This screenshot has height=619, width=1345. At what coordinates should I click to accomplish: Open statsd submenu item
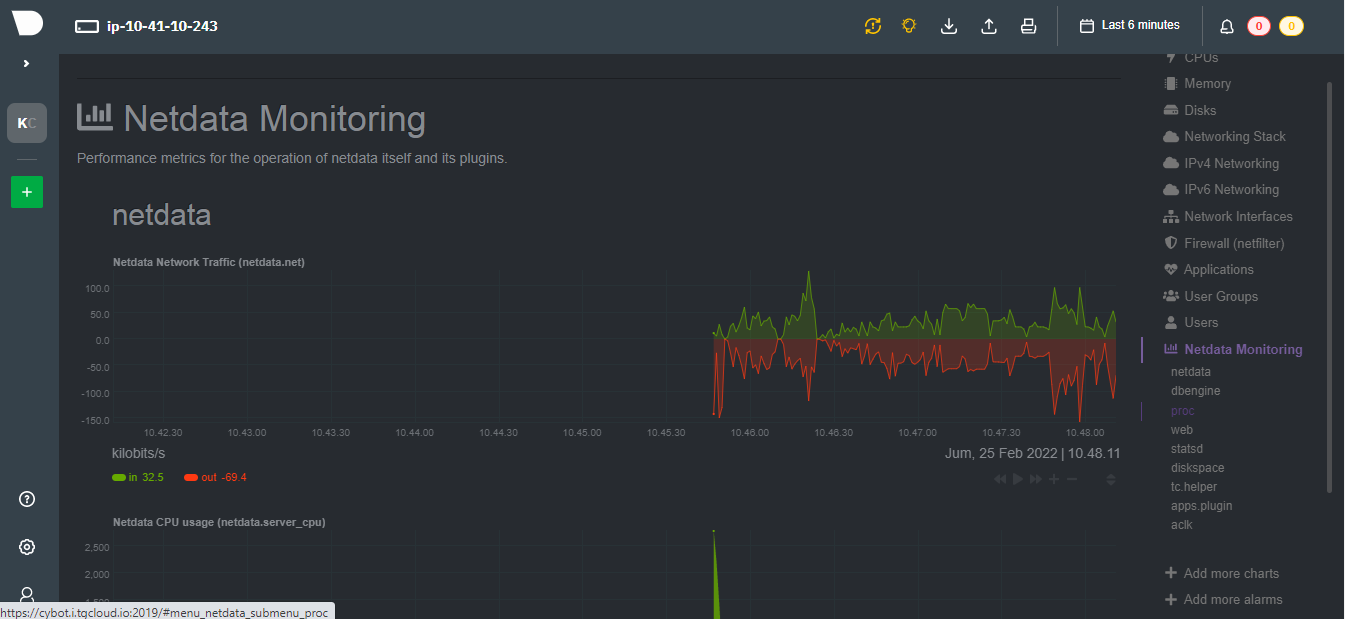(x=1186, y=449)
